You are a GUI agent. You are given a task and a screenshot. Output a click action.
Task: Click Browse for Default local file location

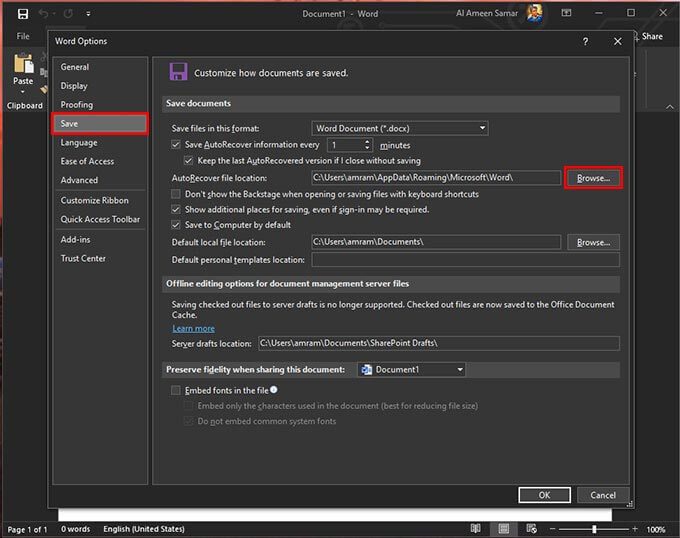click(593, 242)
